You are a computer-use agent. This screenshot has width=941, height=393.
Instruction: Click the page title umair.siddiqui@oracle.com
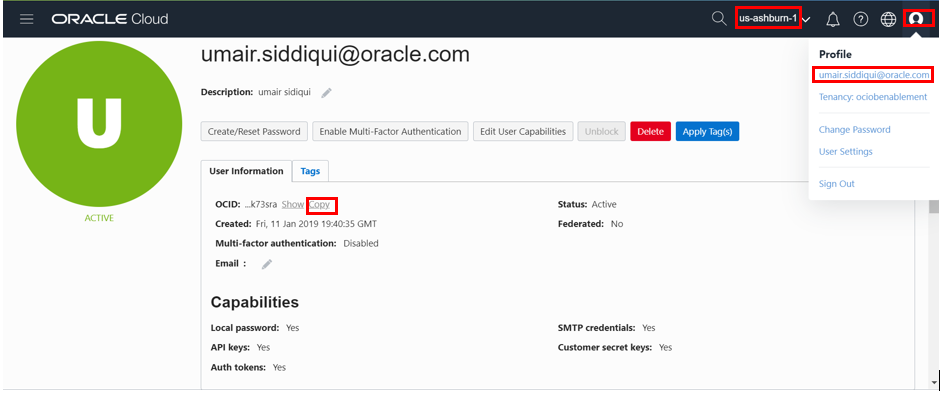click(335, 55)
